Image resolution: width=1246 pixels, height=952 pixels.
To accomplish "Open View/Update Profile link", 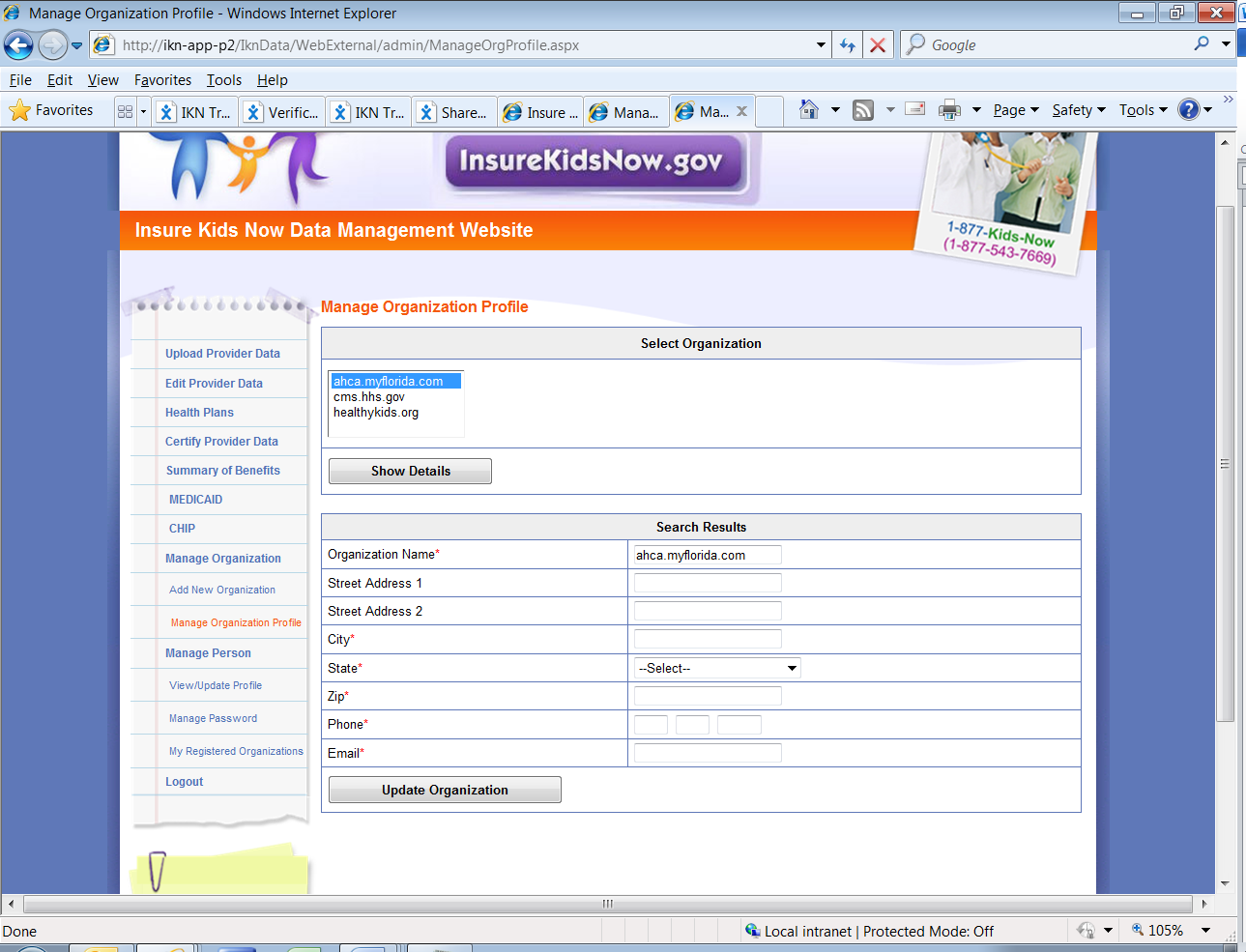I will [x=216, y=685].
